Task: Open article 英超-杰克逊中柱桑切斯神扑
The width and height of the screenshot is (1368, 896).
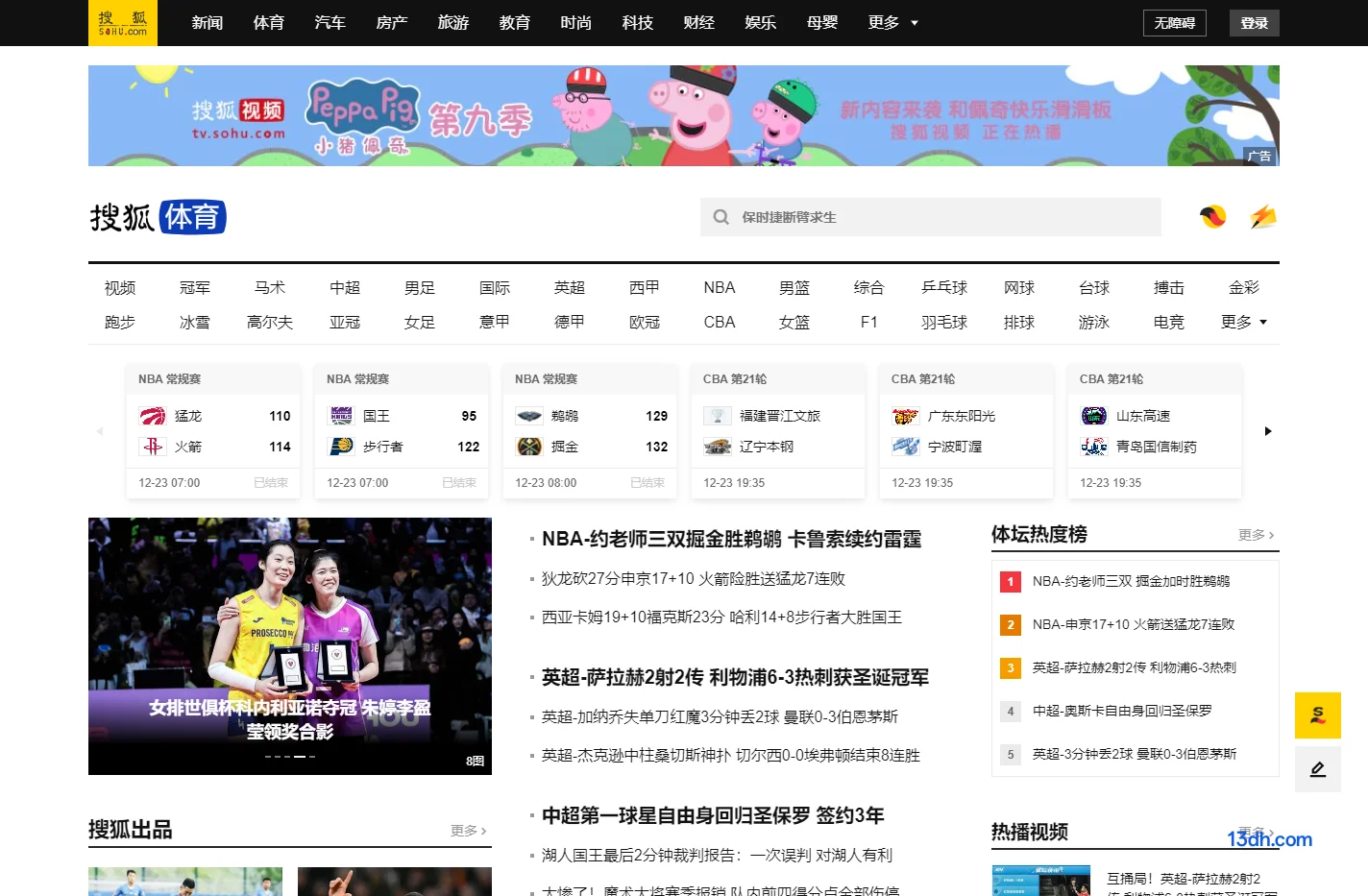Action: tap(731, 756)
